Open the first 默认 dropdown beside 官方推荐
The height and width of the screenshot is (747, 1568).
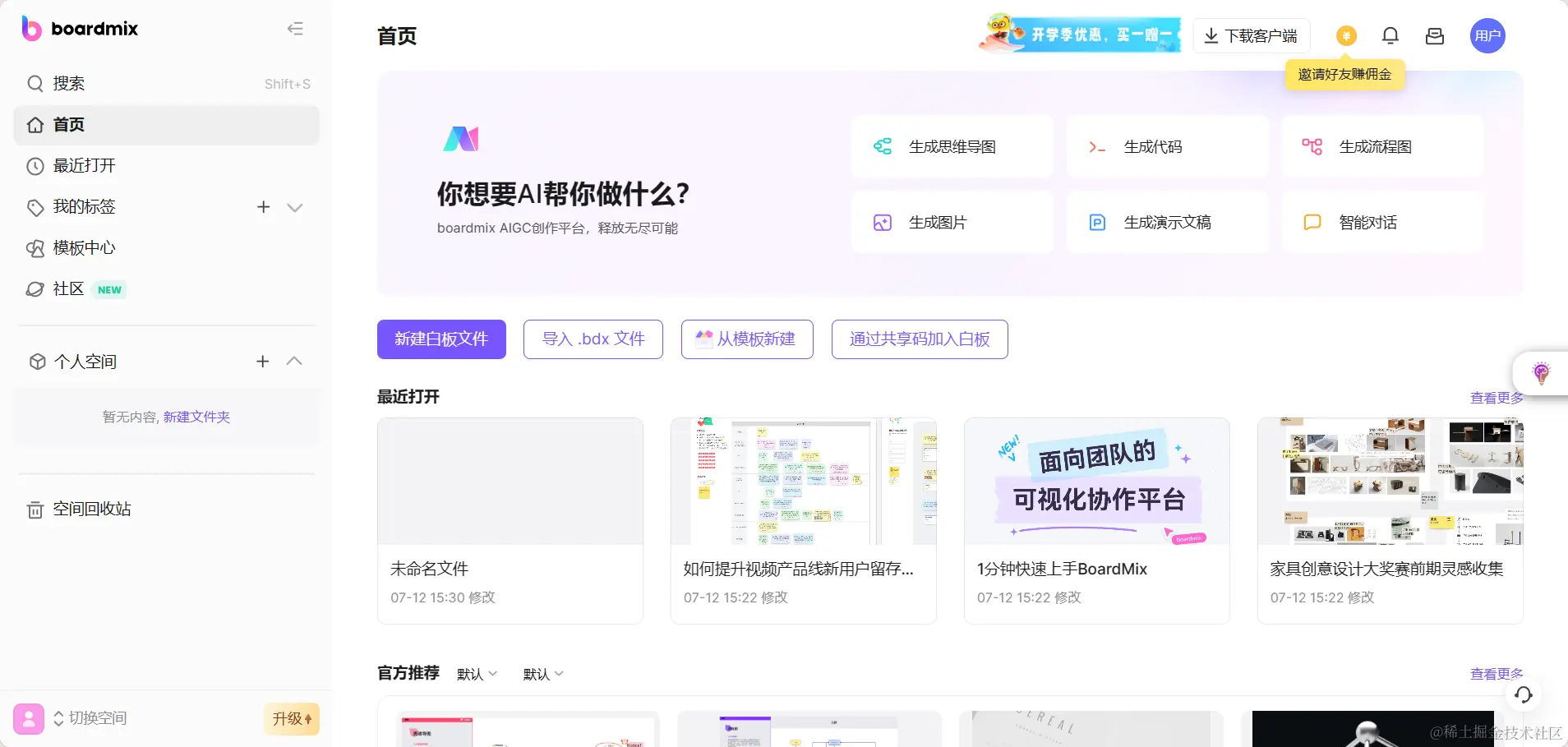click(x=477, y=674)
